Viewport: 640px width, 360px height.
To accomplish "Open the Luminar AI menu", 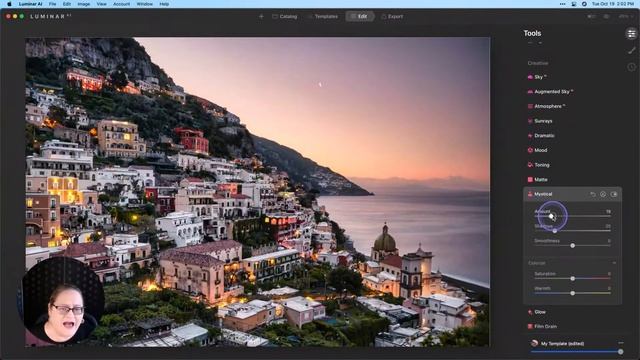I will (x=30, y=4).
